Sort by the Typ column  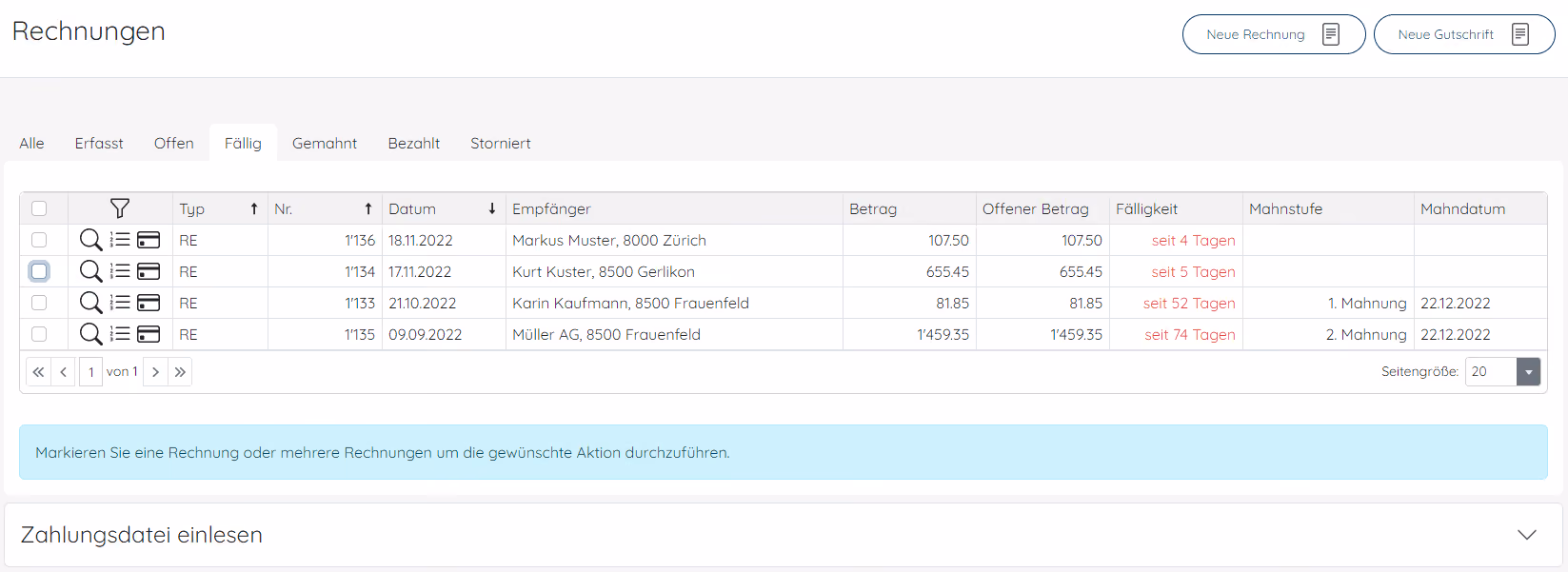pyautogui.click(x=220, y=208)
